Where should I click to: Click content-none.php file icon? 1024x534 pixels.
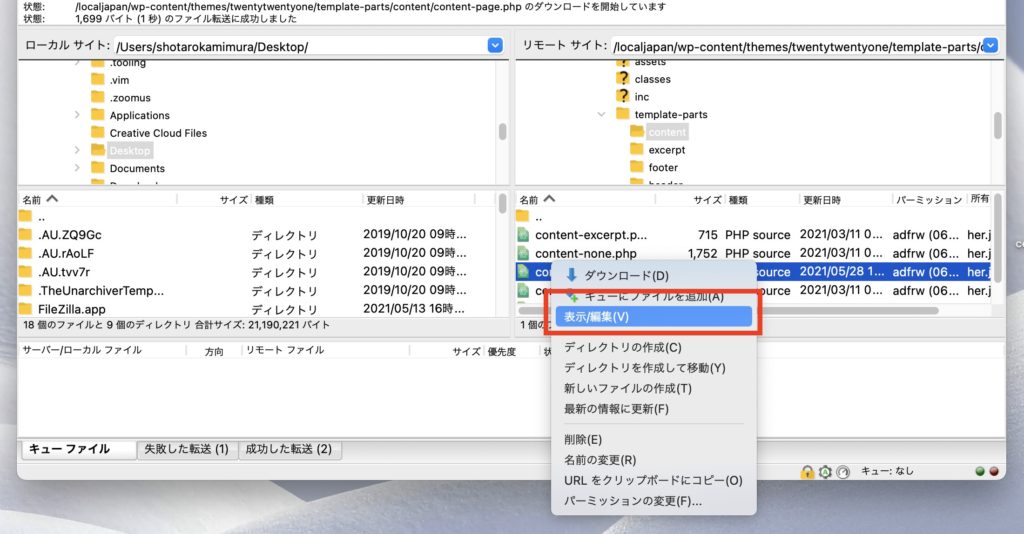click(523, 253)
